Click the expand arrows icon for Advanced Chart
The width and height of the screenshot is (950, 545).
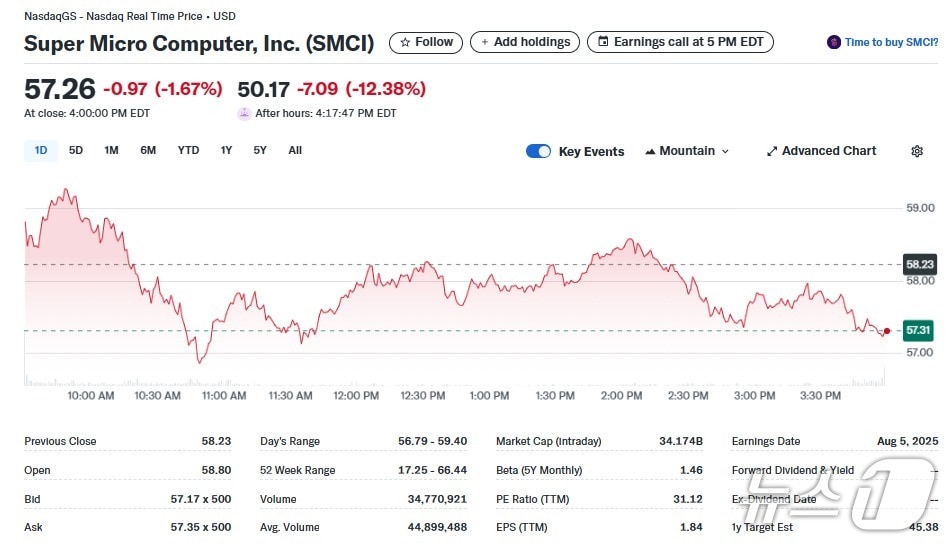tap(772, 151)
